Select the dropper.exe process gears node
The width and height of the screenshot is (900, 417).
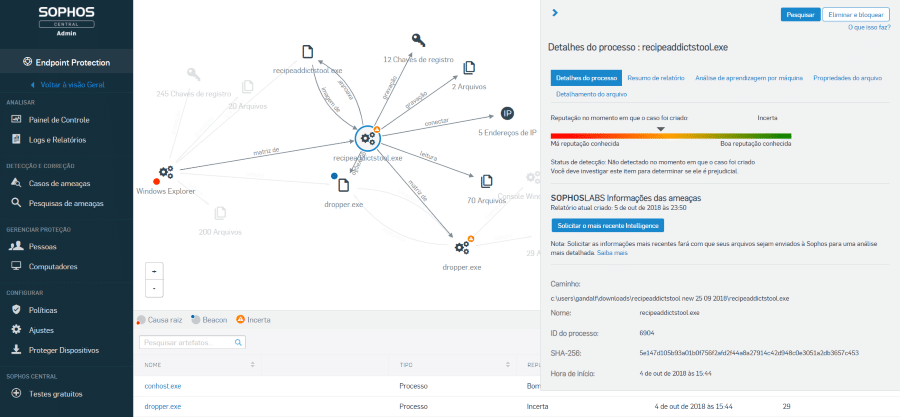pos(462,247)
